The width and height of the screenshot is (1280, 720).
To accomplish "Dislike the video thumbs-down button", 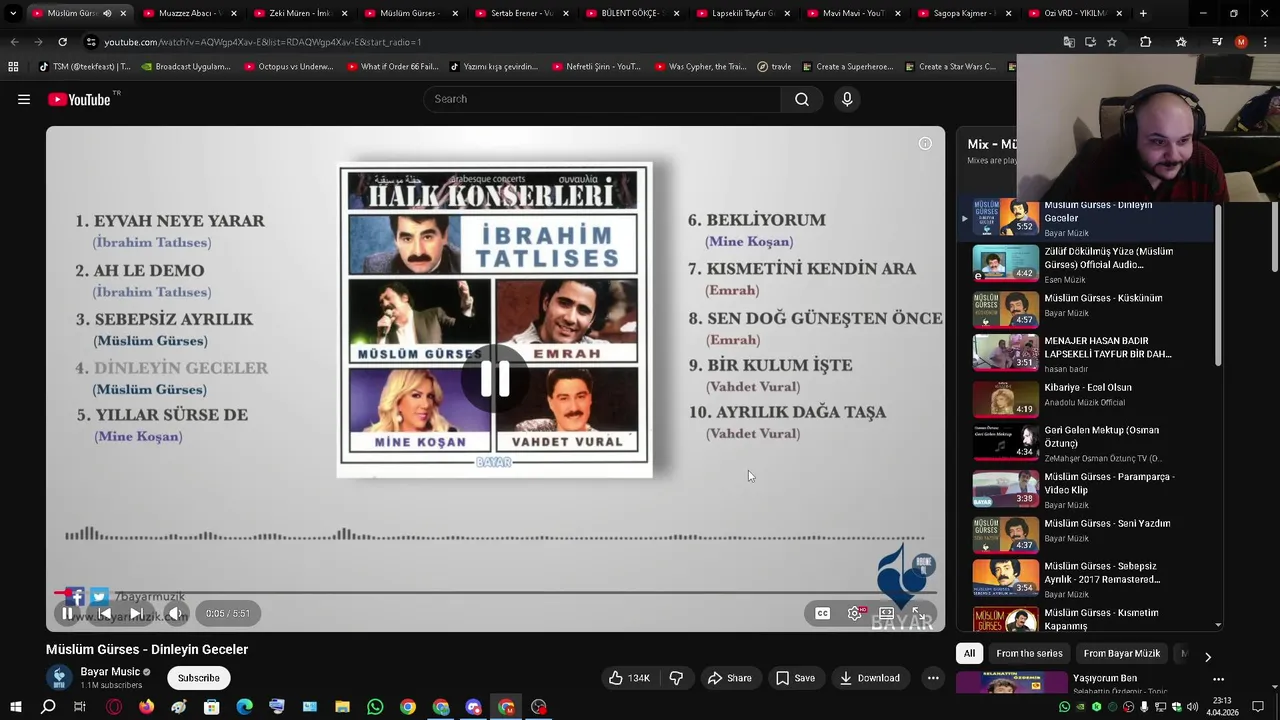I will [x=676, y=678].
